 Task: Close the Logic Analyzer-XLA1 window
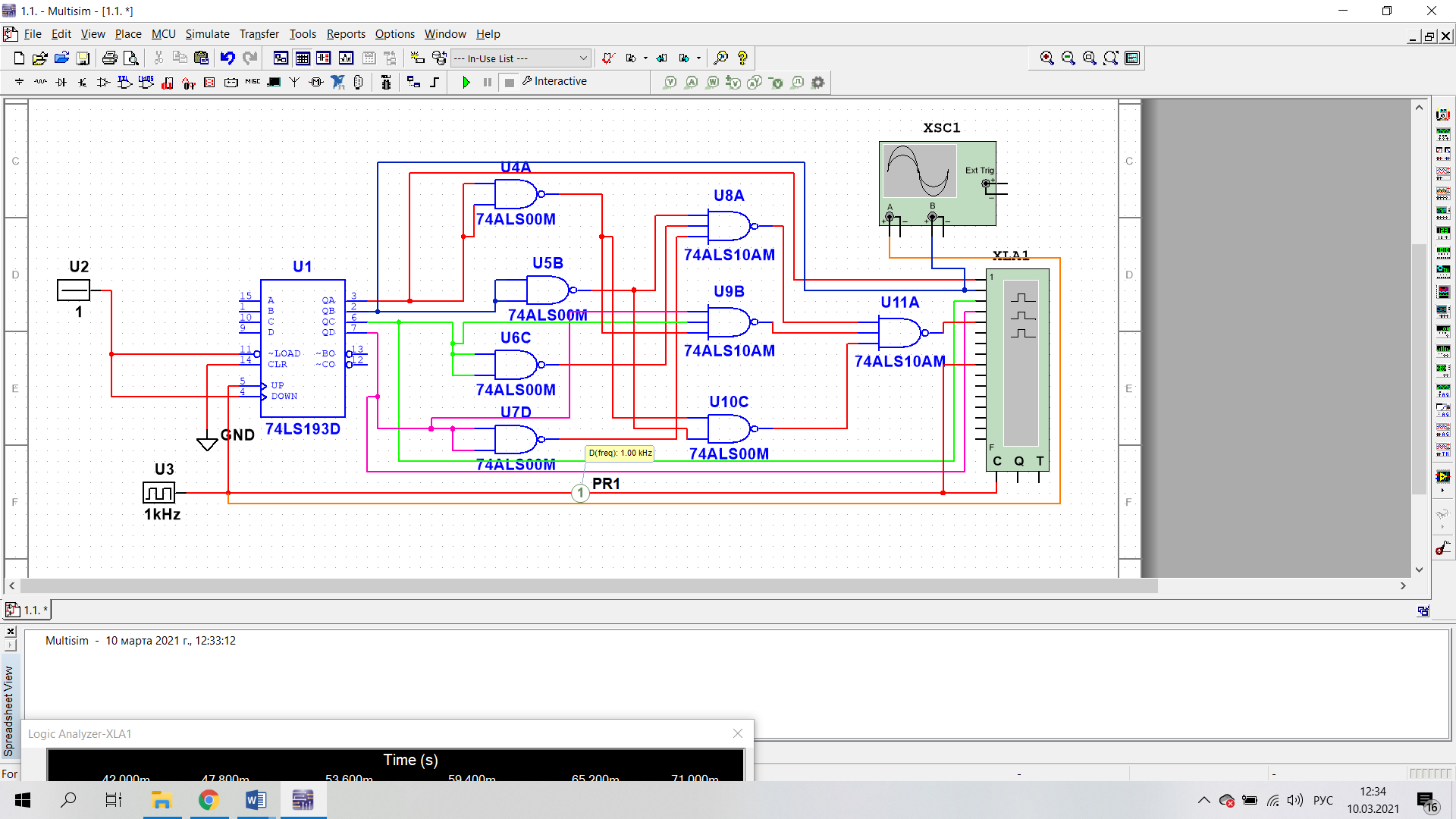click(738, 733)
